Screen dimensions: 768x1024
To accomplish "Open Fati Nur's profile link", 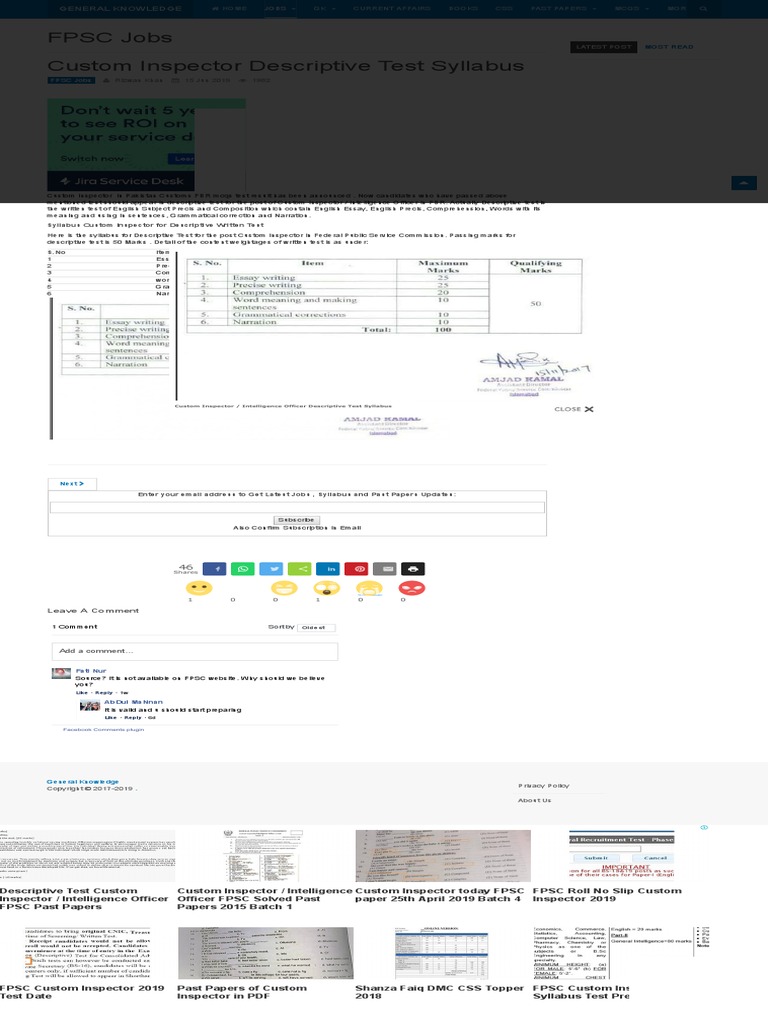I will 91,671.
